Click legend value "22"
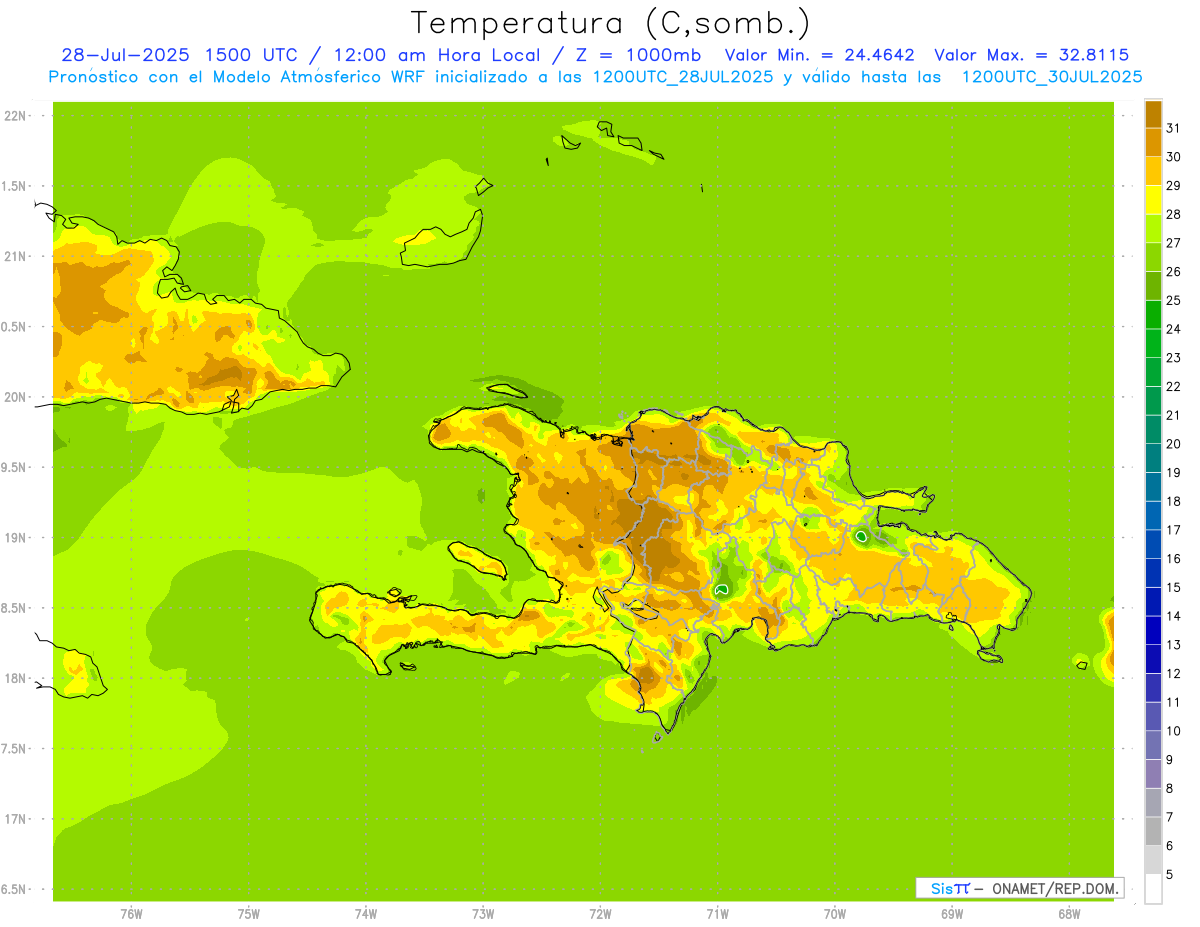Viewport: 1200px width, 927px height. tap(1173, 387)
